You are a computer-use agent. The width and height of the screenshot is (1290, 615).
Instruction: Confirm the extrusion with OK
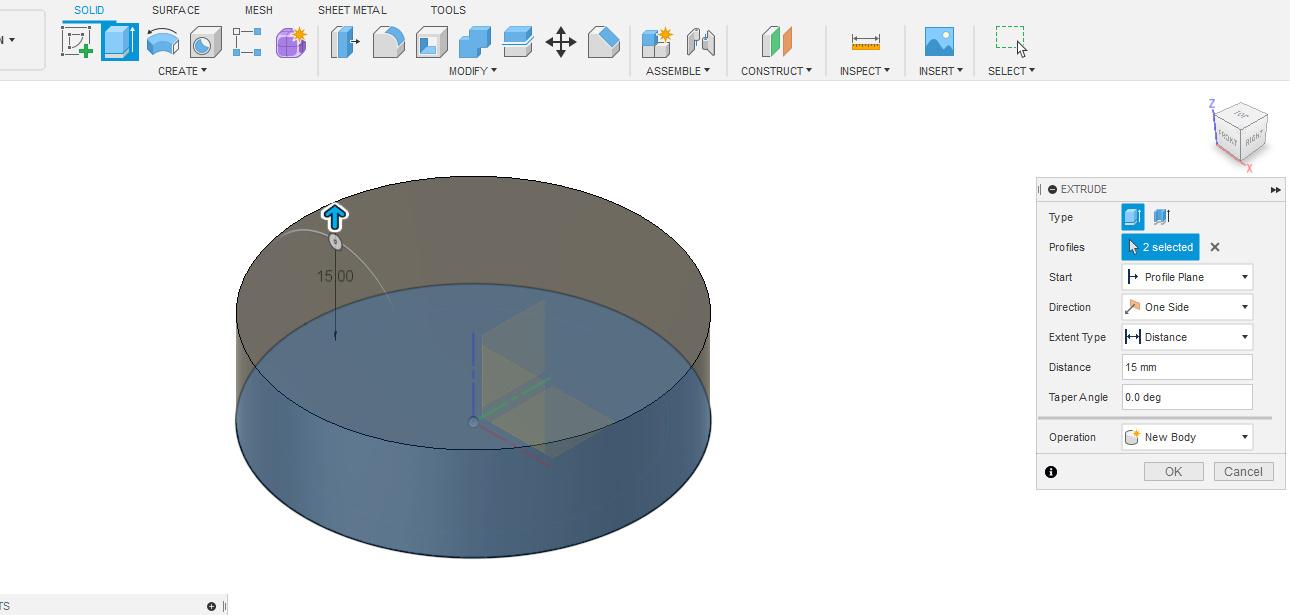[x=1172, y=471]
